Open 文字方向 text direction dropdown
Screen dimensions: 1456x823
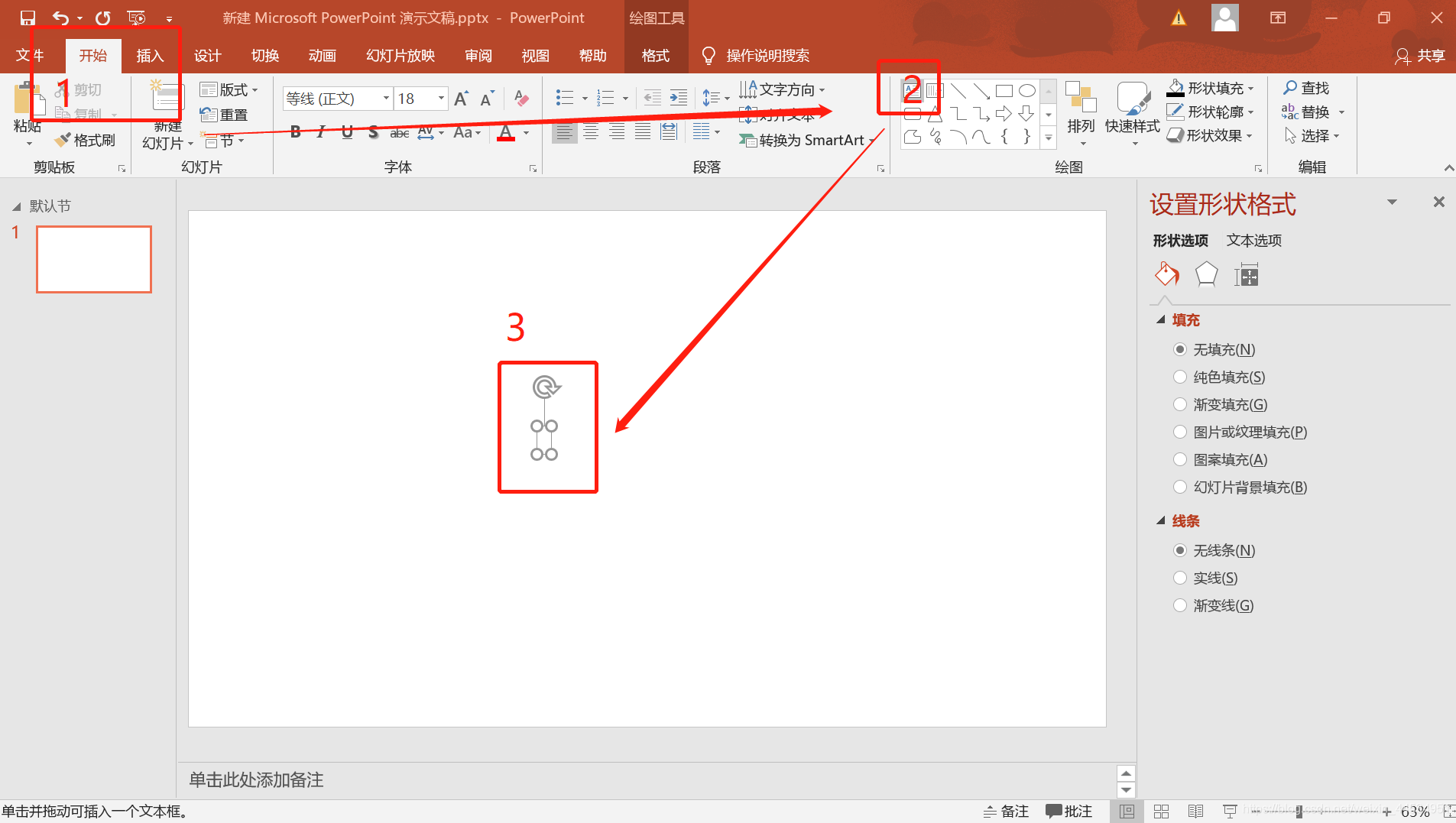pyautogui.click(x=782, y=89)
